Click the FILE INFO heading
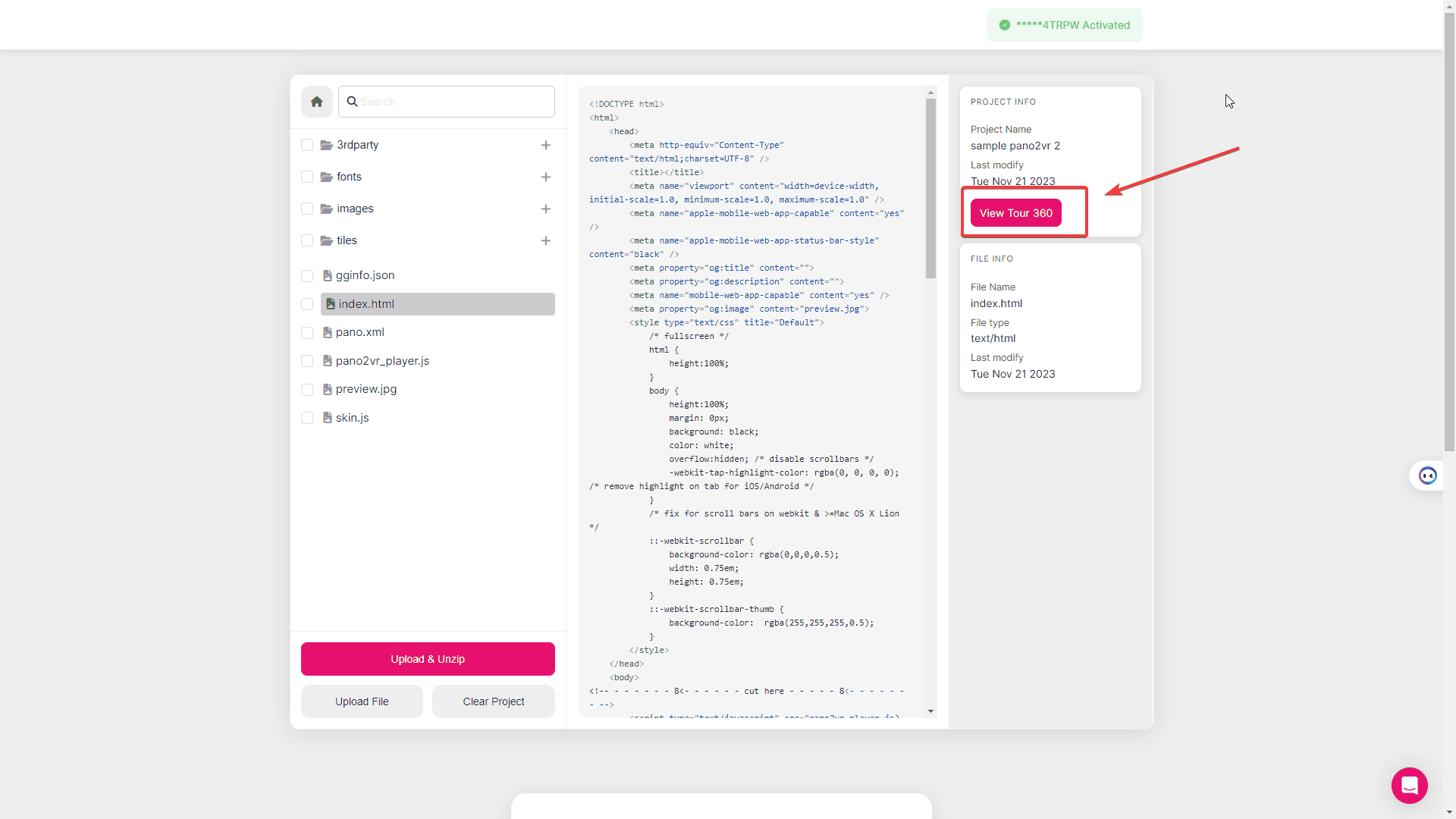Screen dimensions: 1456x819 pyautogui.click(x=991, y=259)
